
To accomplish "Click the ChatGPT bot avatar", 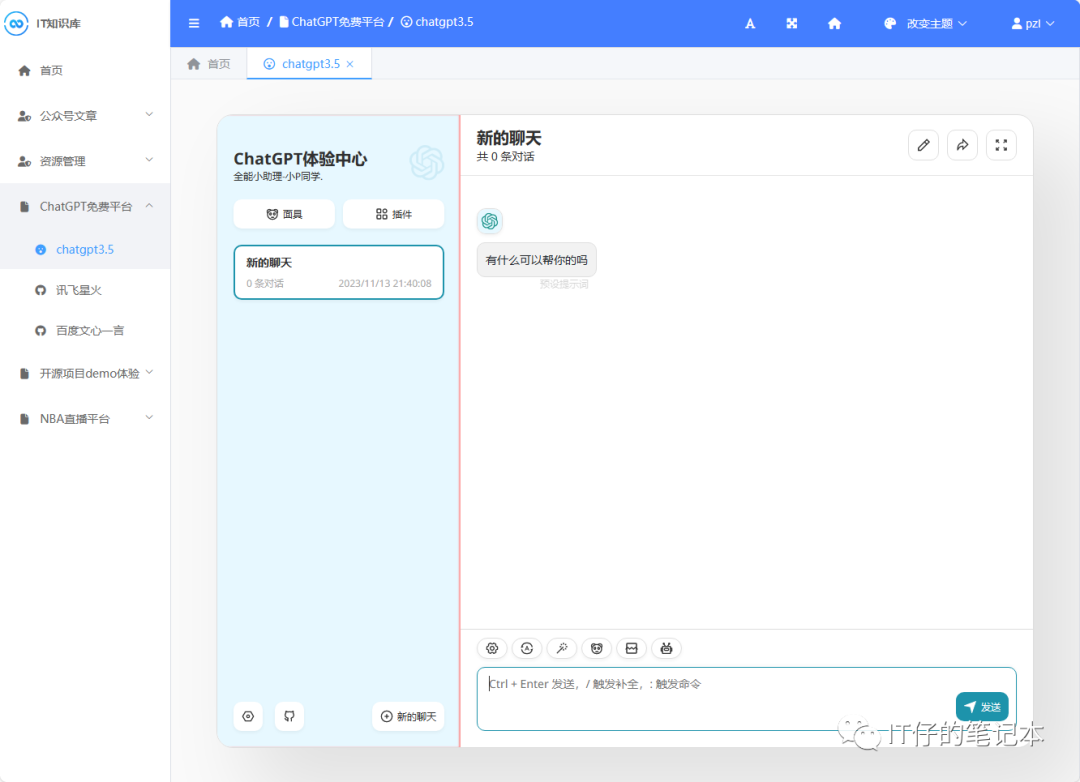I will click(x=490, y=221).
